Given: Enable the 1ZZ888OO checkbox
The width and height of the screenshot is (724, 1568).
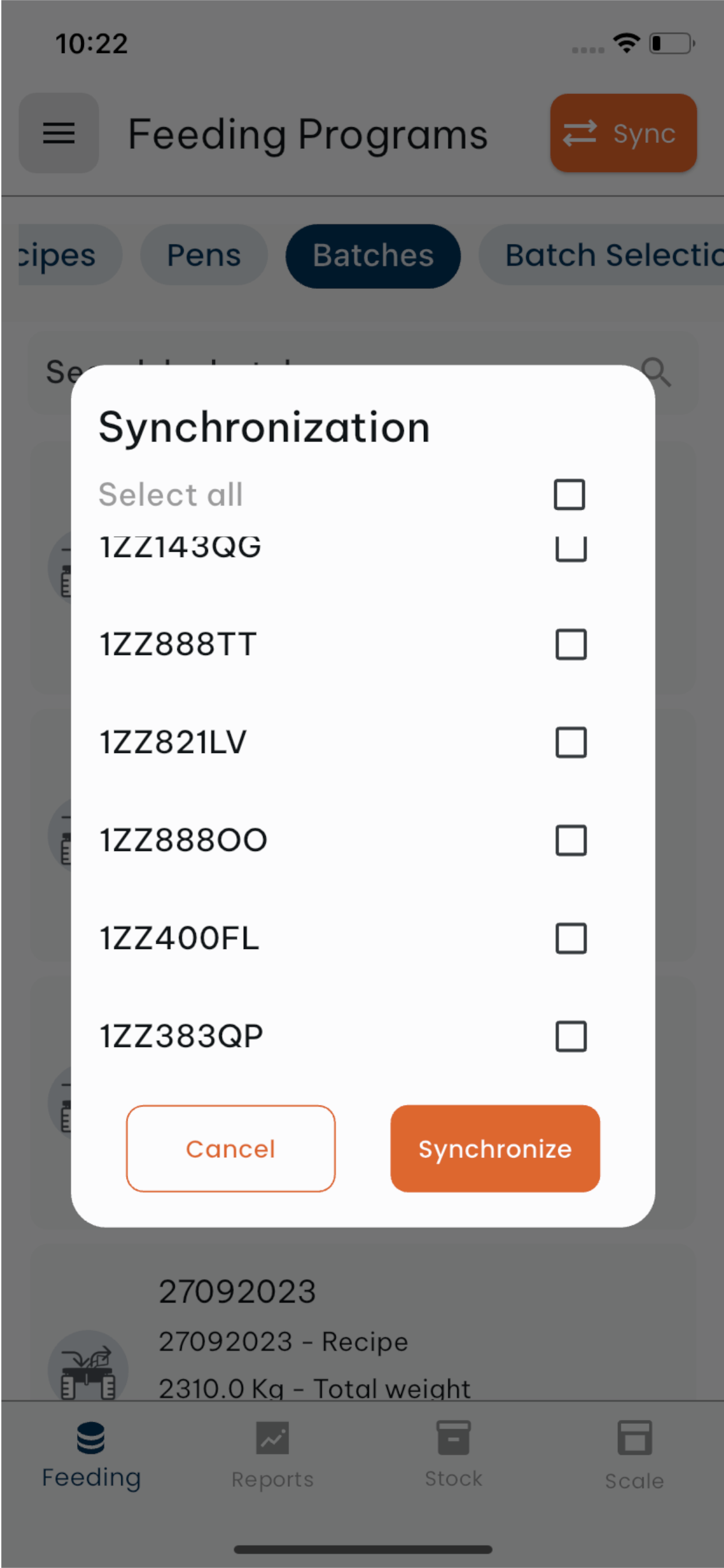Looking at the screenshot, I should [x=571, y=841].
